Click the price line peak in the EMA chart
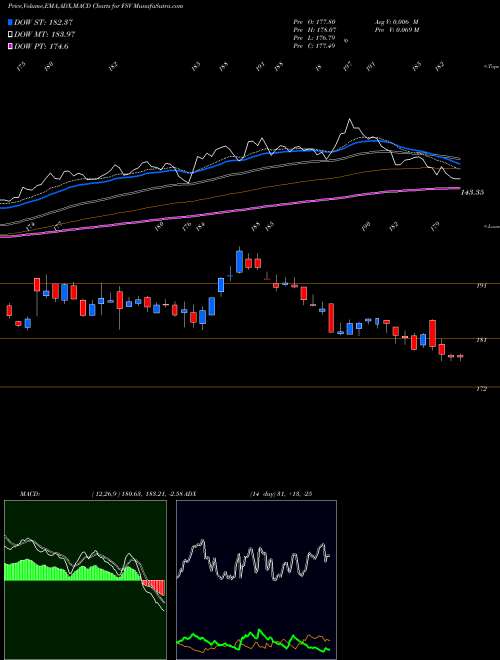Viewport: 500px width, 660px height. 349,120
